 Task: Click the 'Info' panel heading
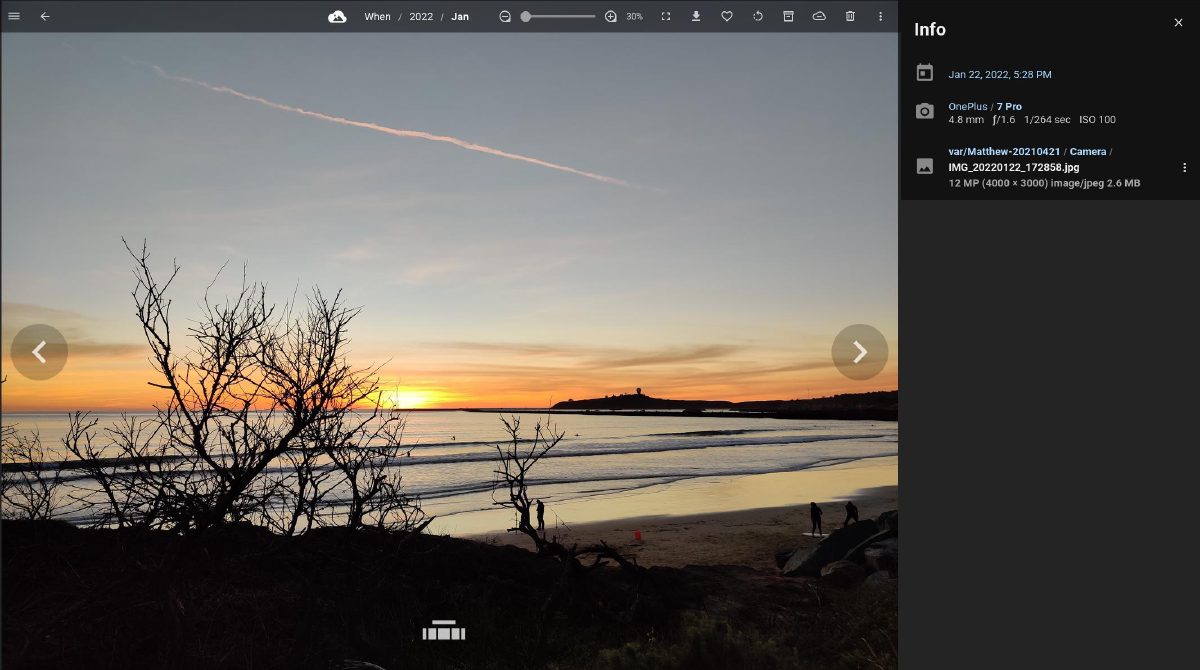click(x=930, y=30)
